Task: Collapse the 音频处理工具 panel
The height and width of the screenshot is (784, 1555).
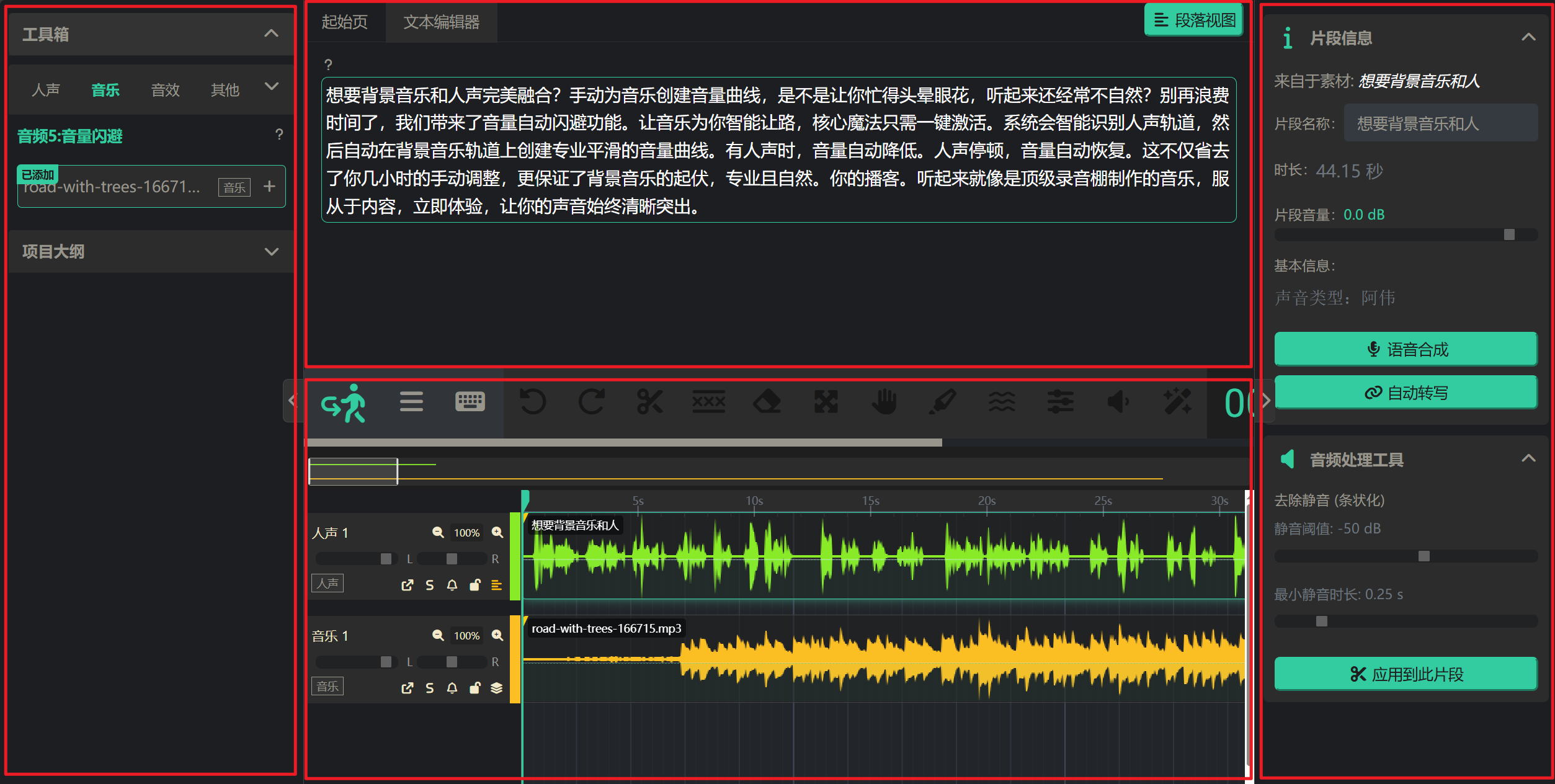Action: (1528, 459)
